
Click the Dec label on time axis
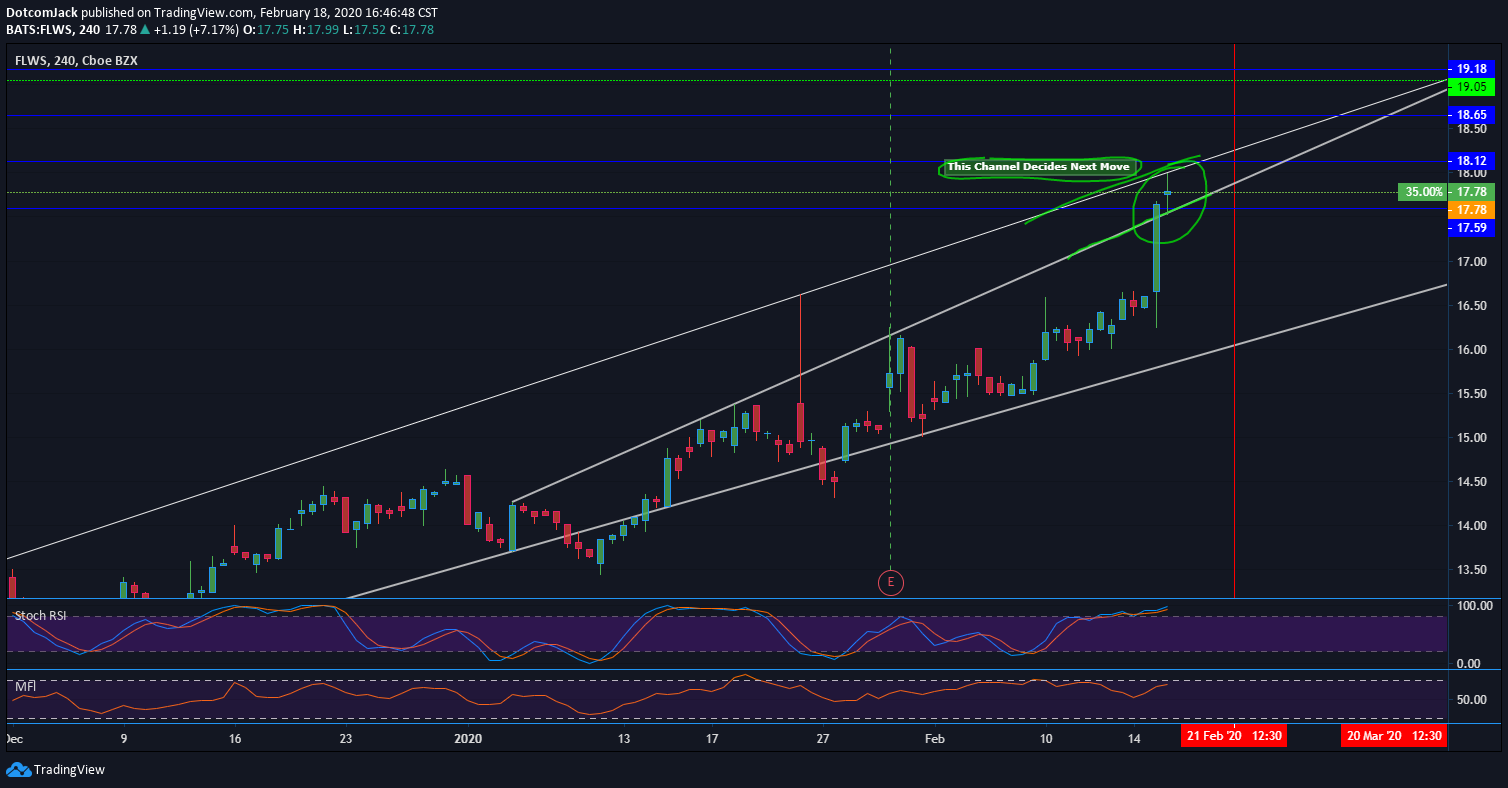(15, 739)
